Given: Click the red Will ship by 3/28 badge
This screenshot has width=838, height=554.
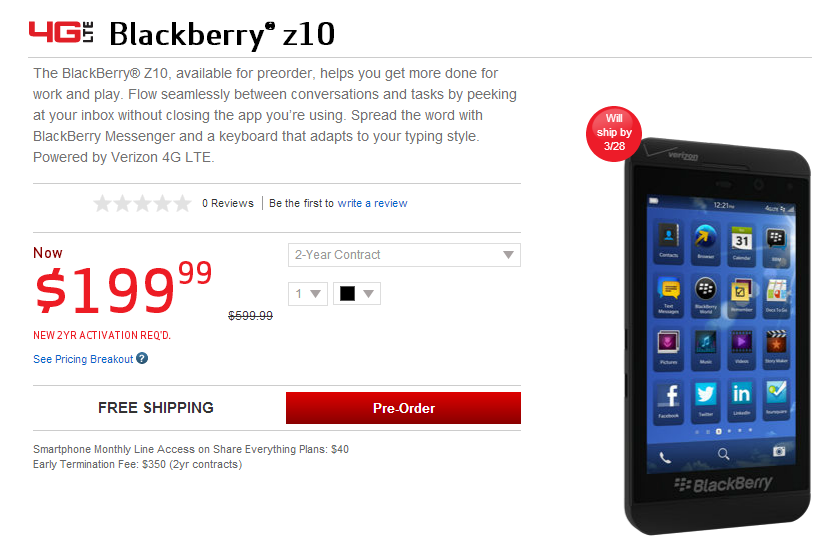Looking at the screenshot, I should [614, 133].
